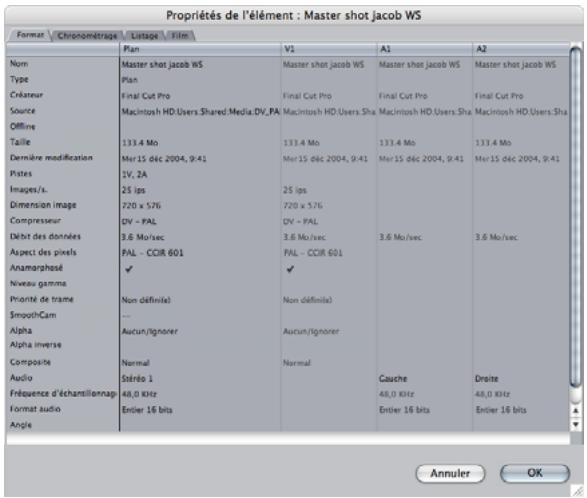Click '48,0 KHz' in A1 column

pos(396,394)
